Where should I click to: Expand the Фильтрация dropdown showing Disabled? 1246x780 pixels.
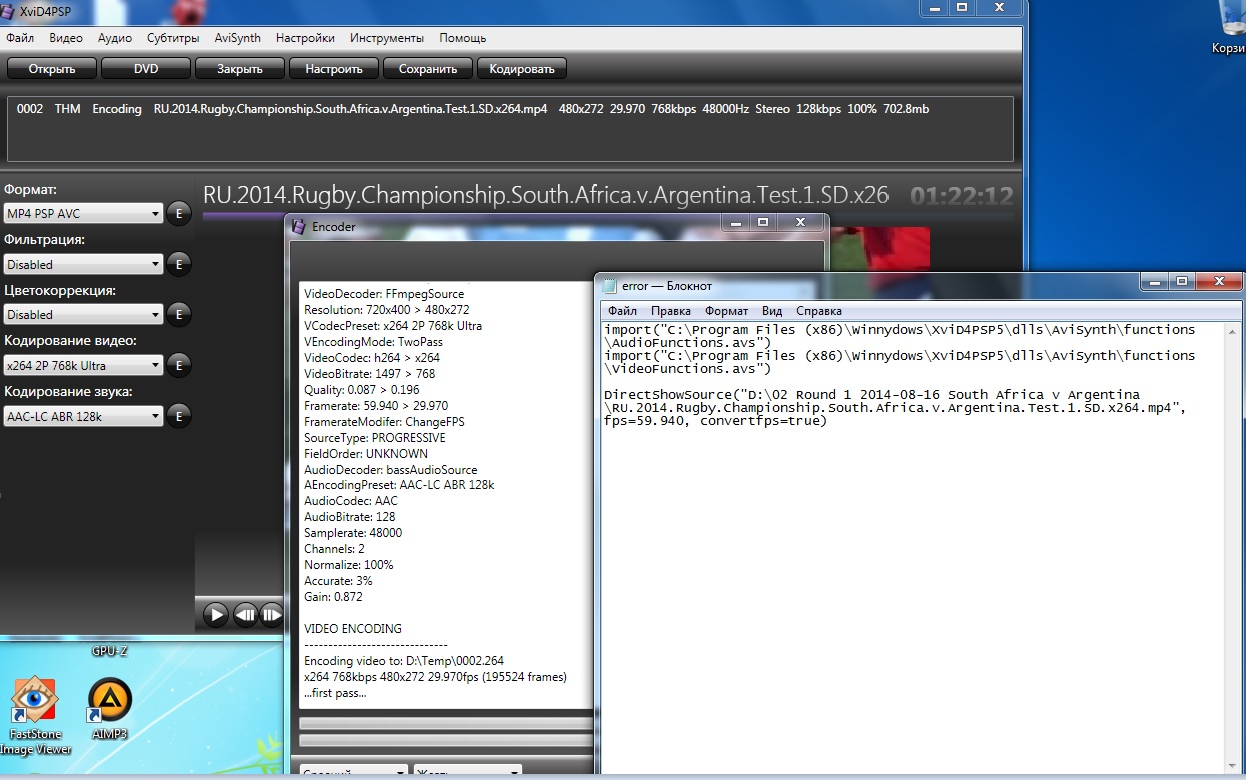(x=83, y=265)
